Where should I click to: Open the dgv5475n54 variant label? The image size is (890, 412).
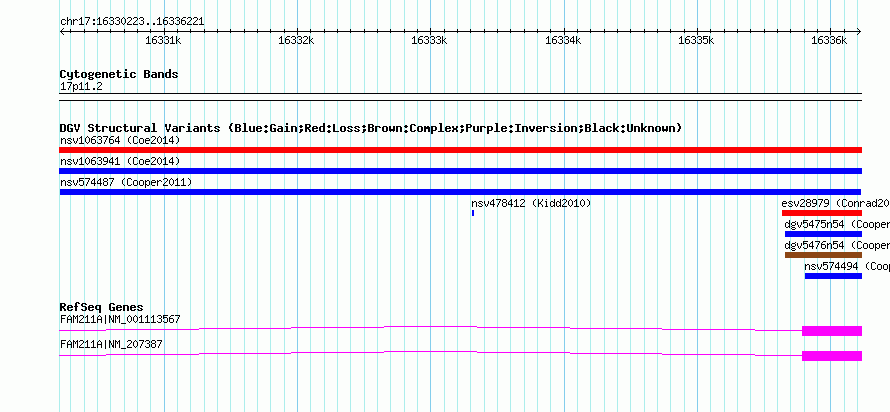point(837,224)
